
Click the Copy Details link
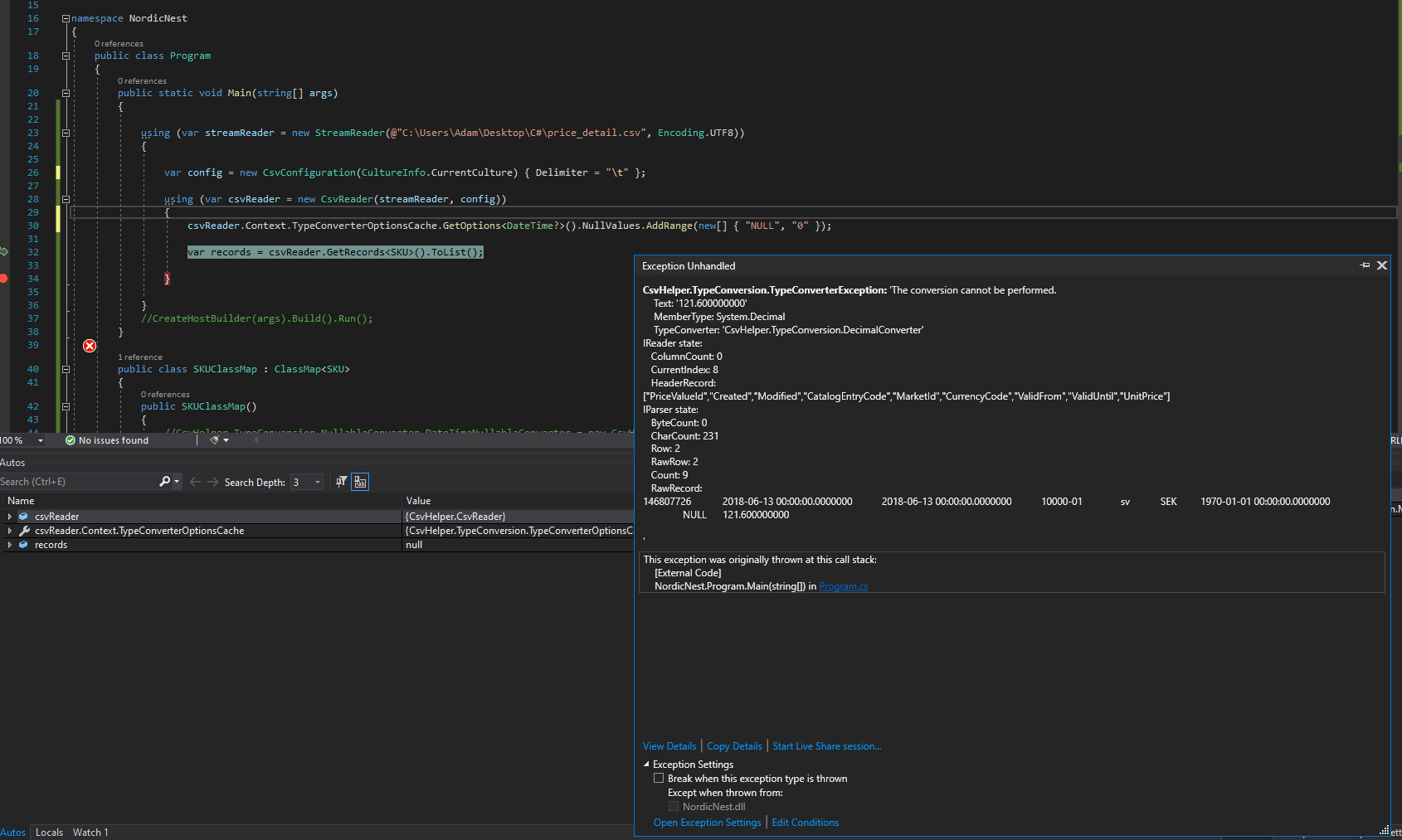click(x=733, y=745)
